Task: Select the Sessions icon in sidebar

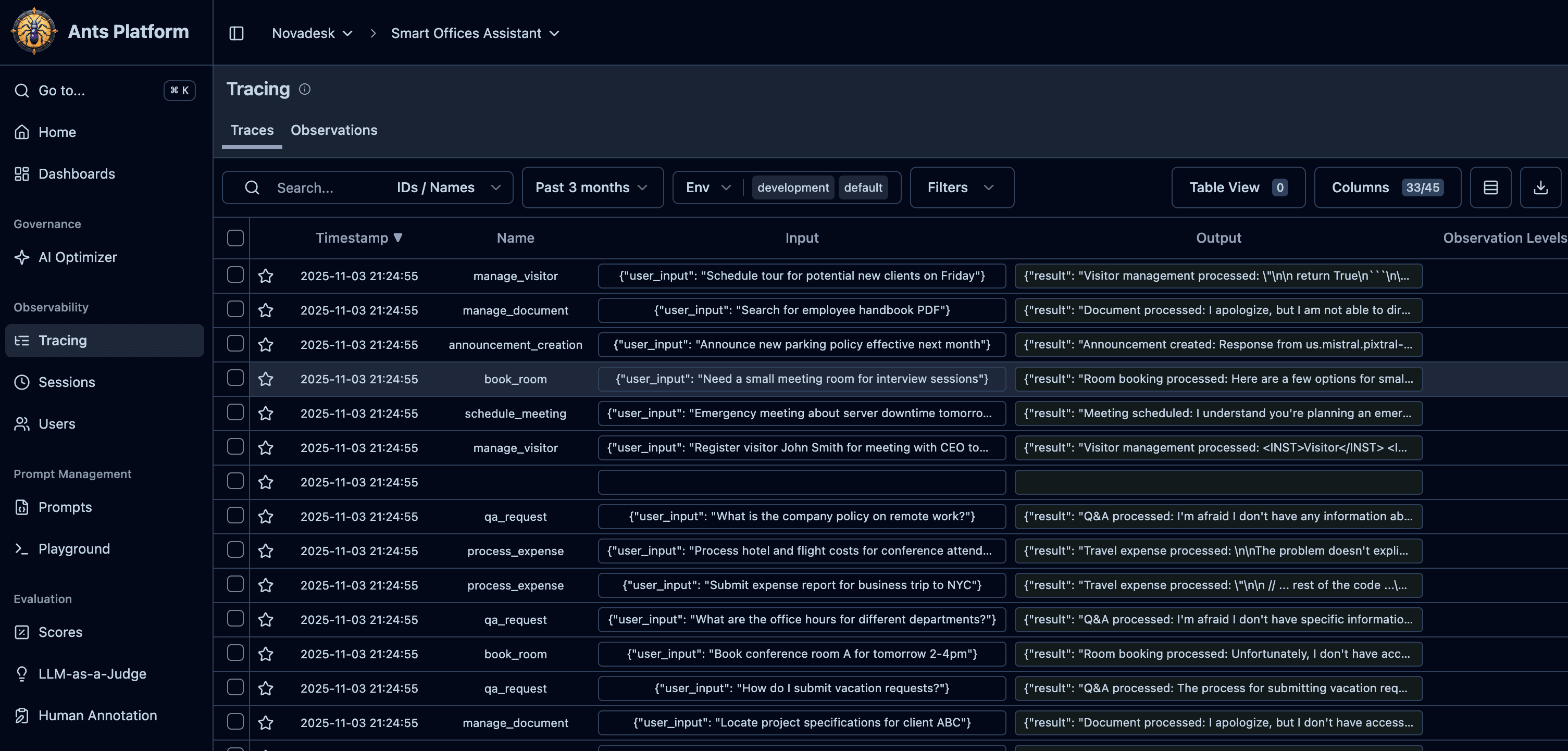Action: (x=22, y=382)
